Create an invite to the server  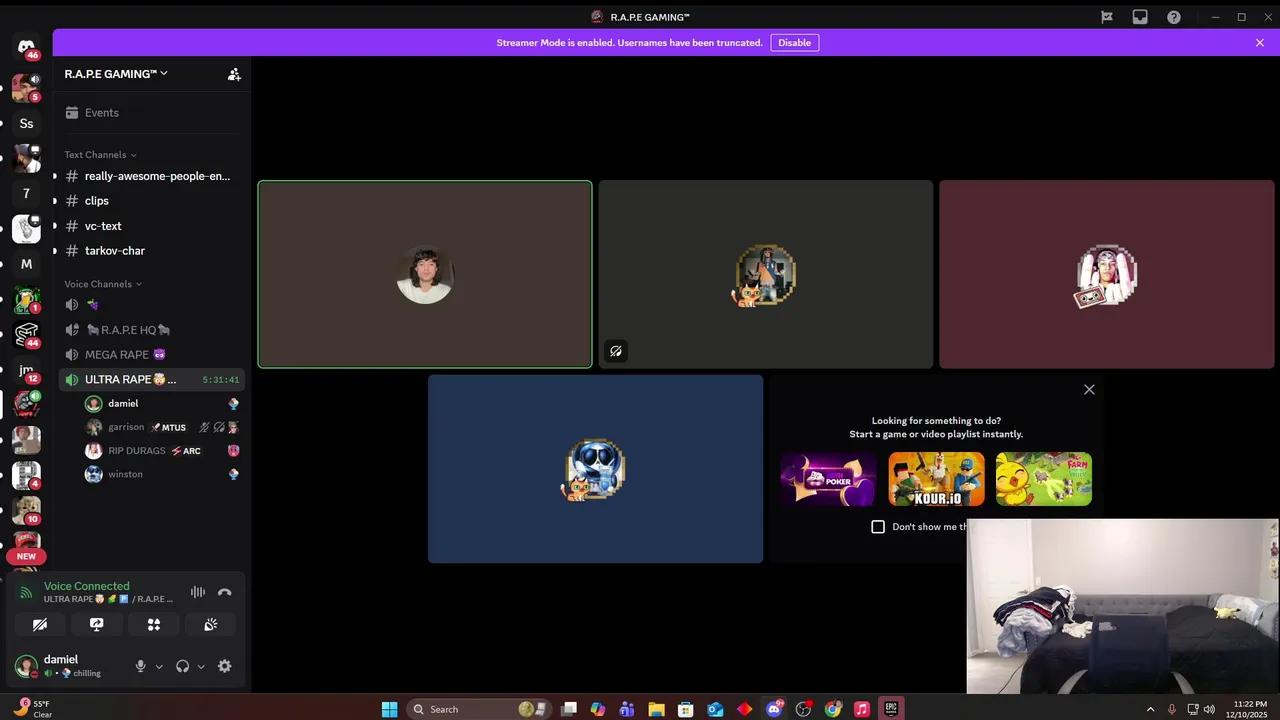(x=234, y=73)
